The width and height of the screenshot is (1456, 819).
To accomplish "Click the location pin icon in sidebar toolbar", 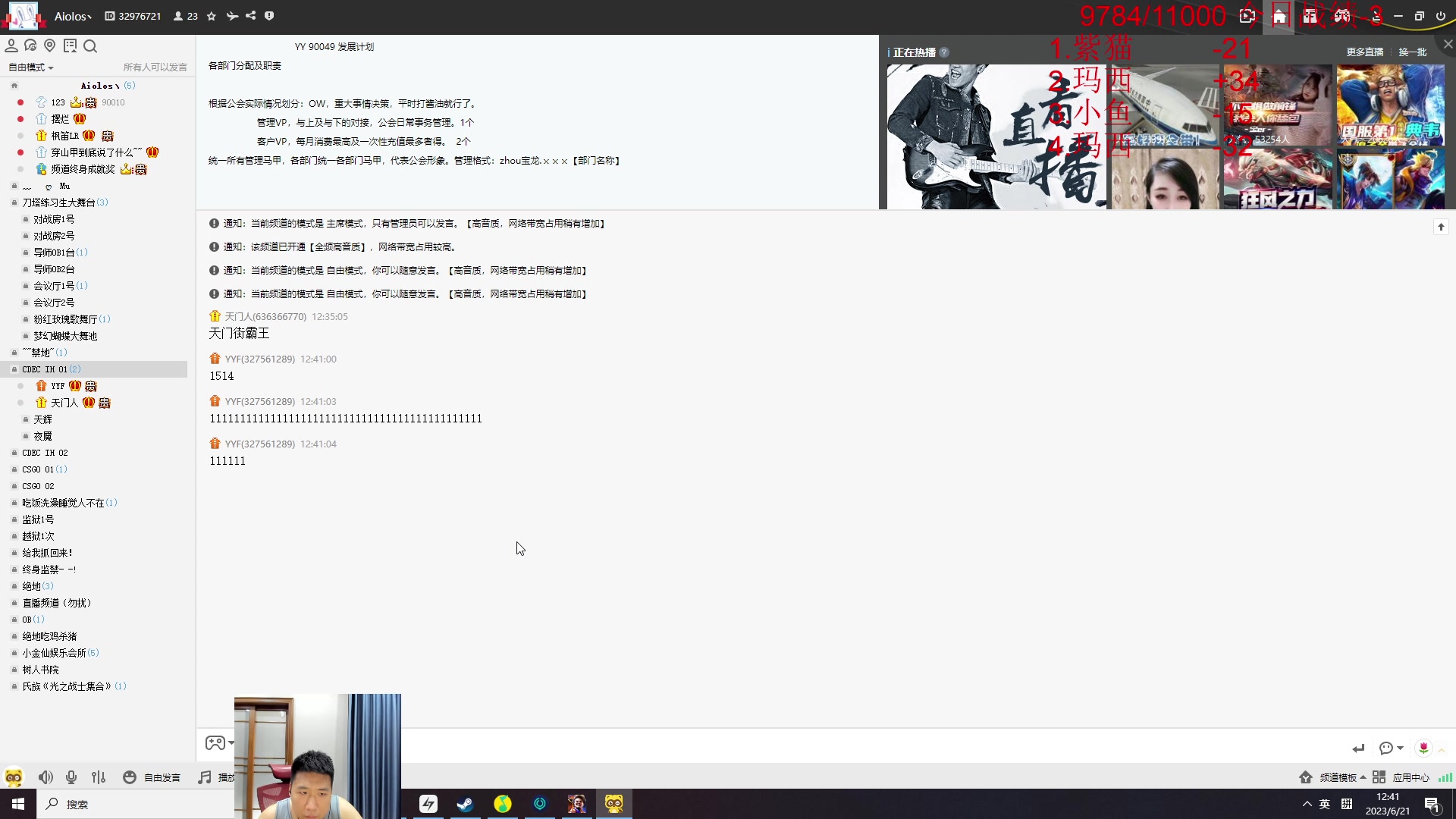I will (50, 46).
